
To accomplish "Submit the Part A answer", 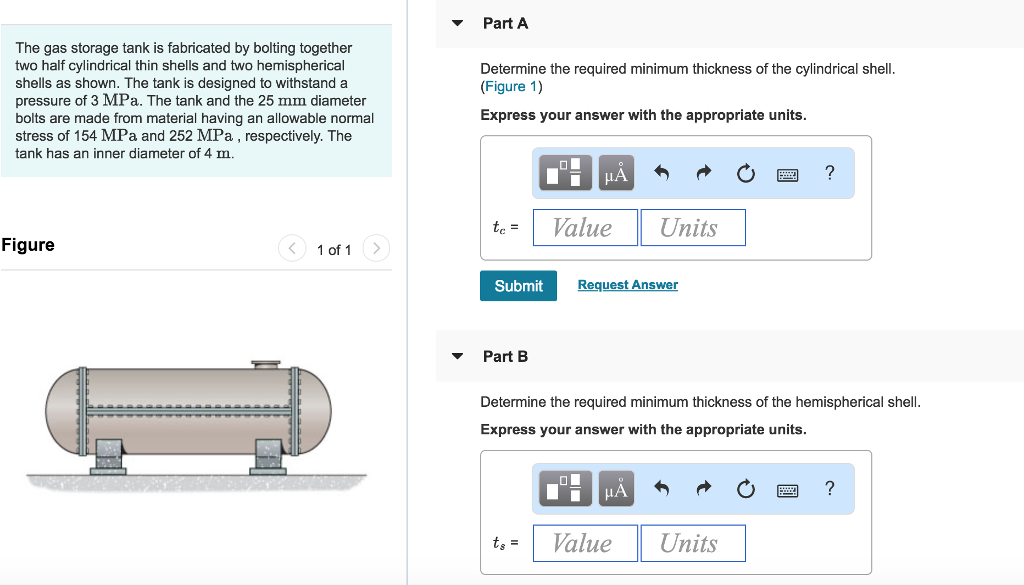I will 518,285.
